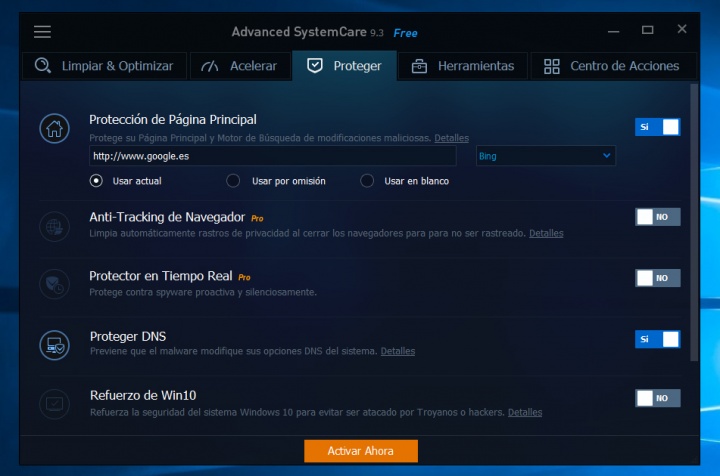Select the Usar actual radio button
This screenshot has width=720, height=476.
point(96,181)
